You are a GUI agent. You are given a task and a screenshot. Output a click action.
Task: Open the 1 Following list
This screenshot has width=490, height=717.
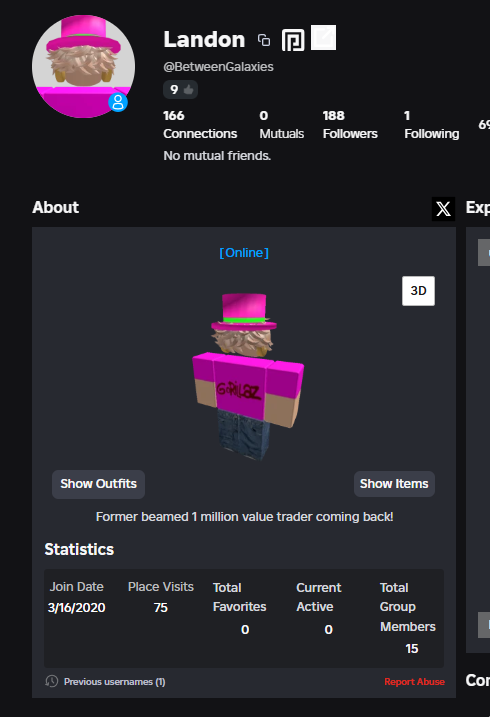point(431,124)
